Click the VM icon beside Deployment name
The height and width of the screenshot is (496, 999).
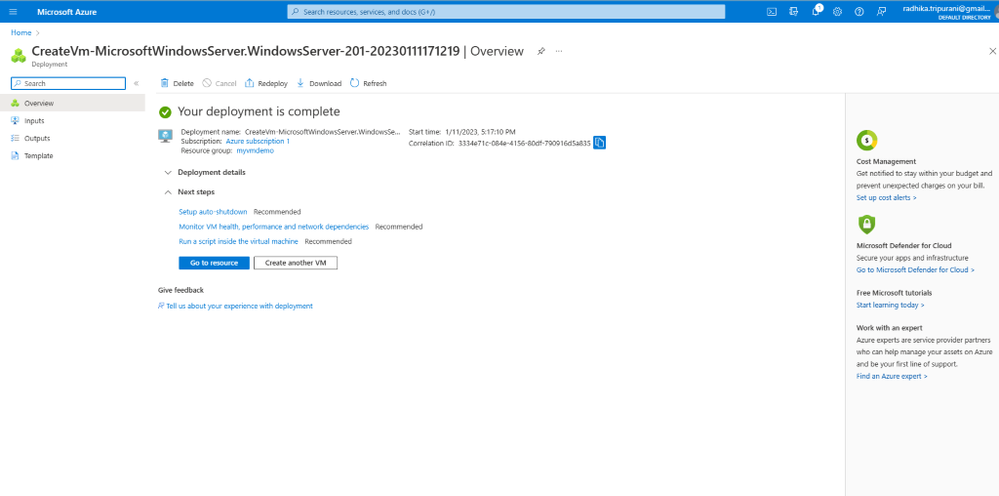165,136
